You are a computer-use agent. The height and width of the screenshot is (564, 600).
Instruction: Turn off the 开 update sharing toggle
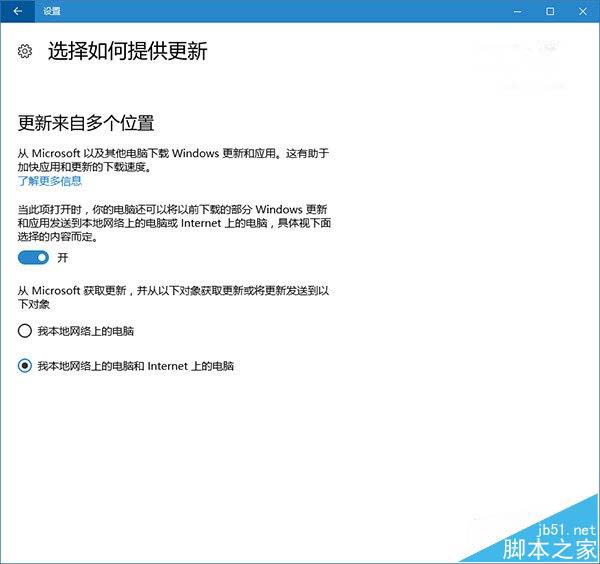click(x=33, y=258)
